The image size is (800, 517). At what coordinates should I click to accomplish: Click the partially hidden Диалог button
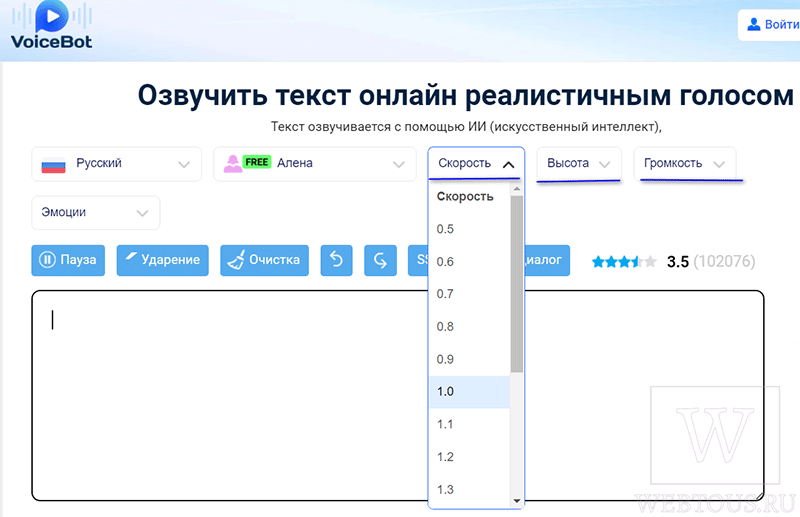tap(547, 260)
